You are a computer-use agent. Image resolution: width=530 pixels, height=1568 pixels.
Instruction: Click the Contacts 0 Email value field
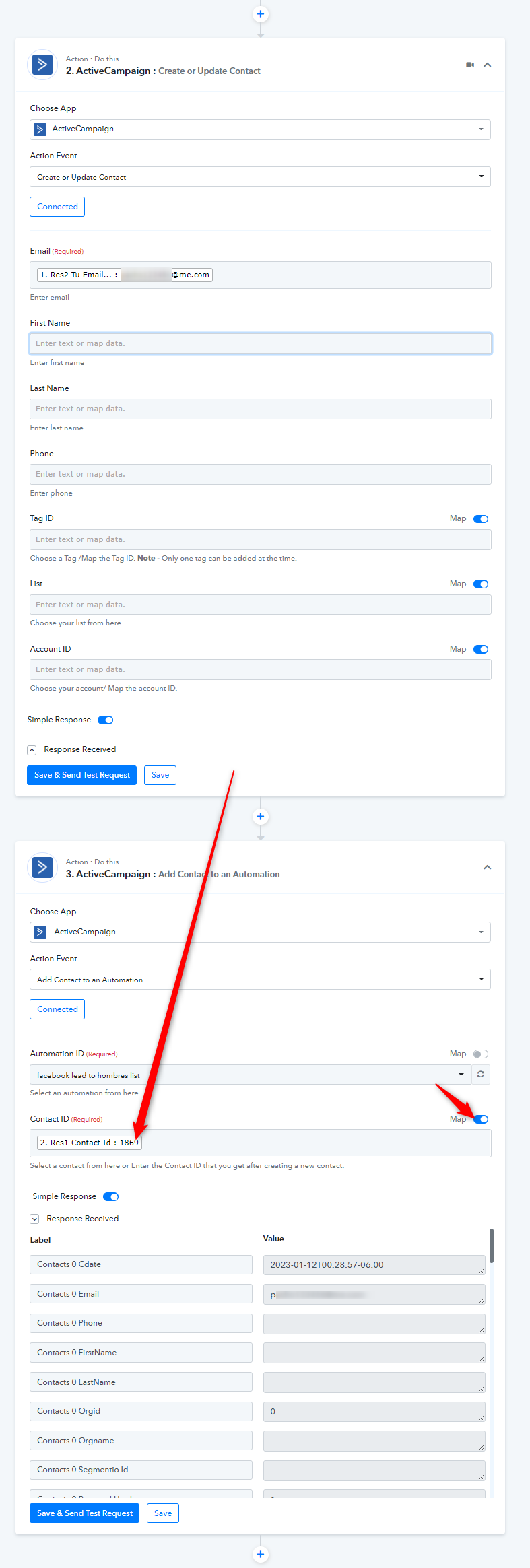click(x=374, y=1295)
